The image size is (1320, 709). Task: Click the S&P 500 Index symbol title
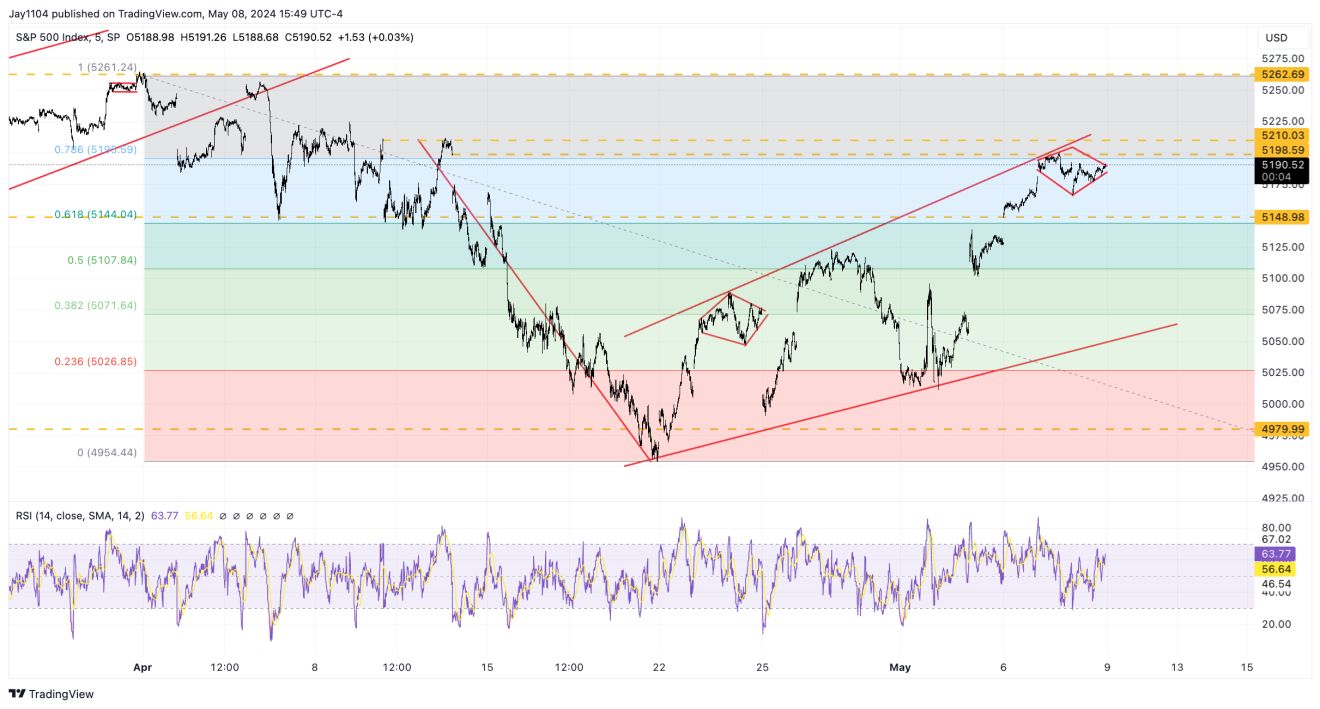coord(60,37)
